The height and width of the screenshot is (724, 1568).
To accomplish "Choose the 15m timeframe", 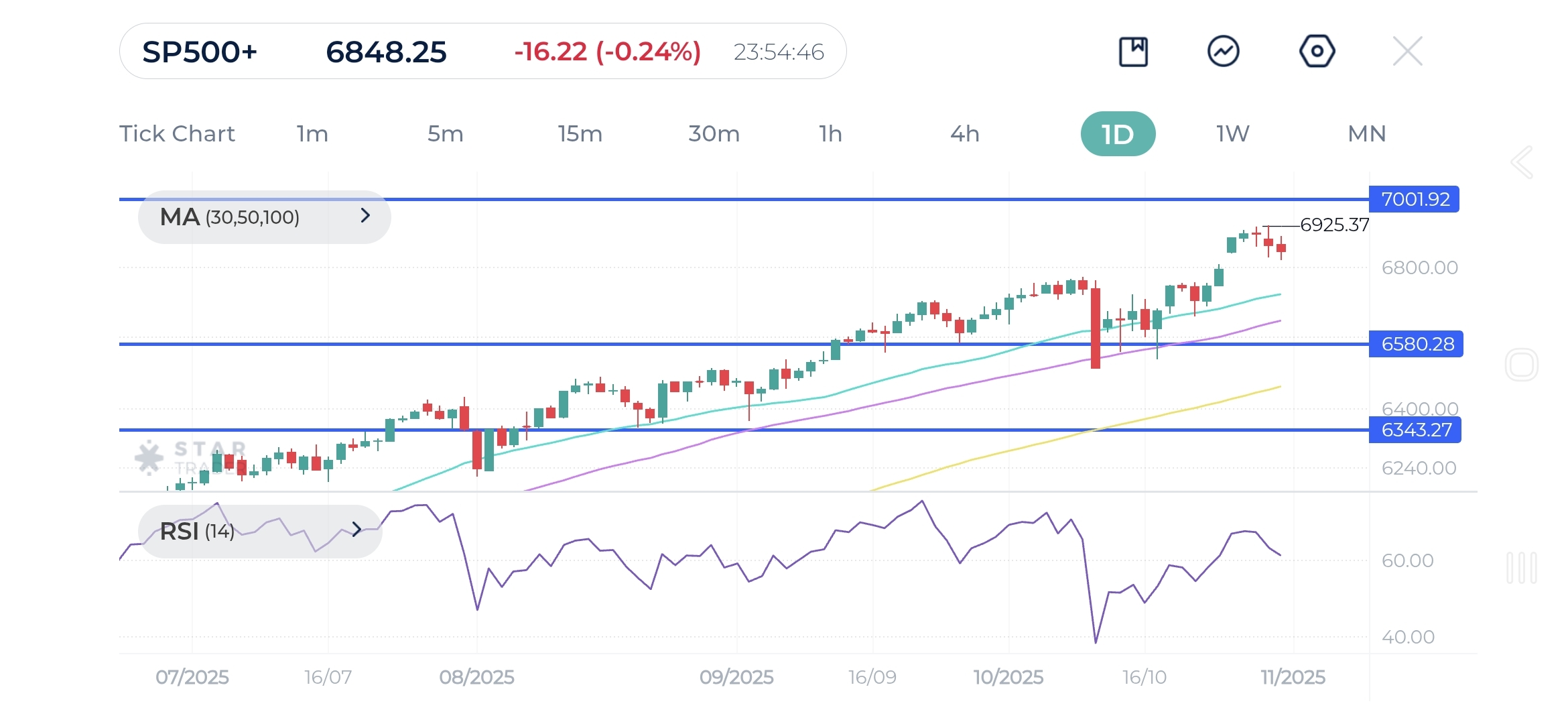I will click(x=580, y=134).
